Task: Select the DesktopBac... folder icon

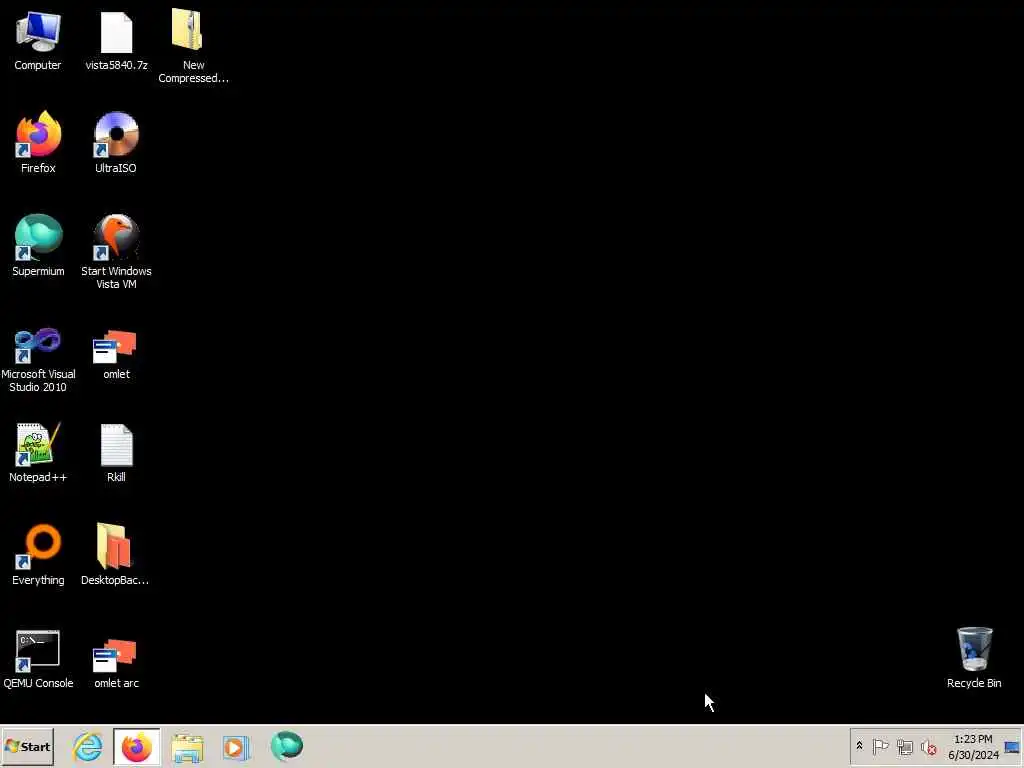Action: tap(115, 555)
